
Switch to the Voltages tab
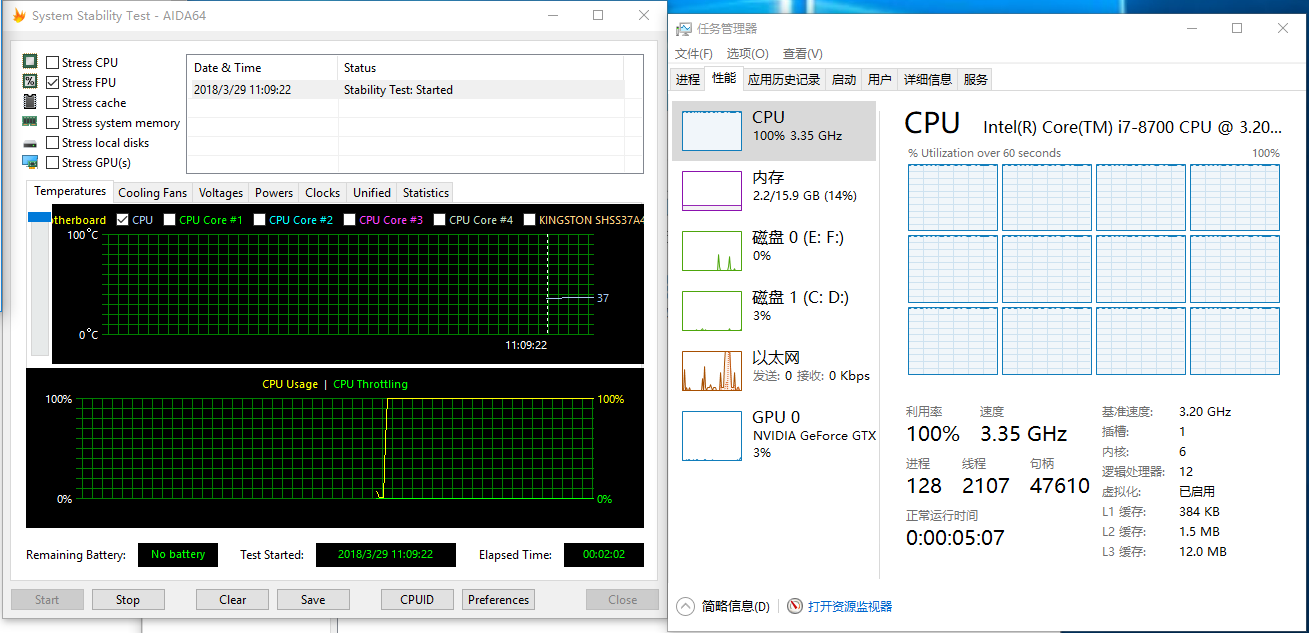click(x=220, y=192)
